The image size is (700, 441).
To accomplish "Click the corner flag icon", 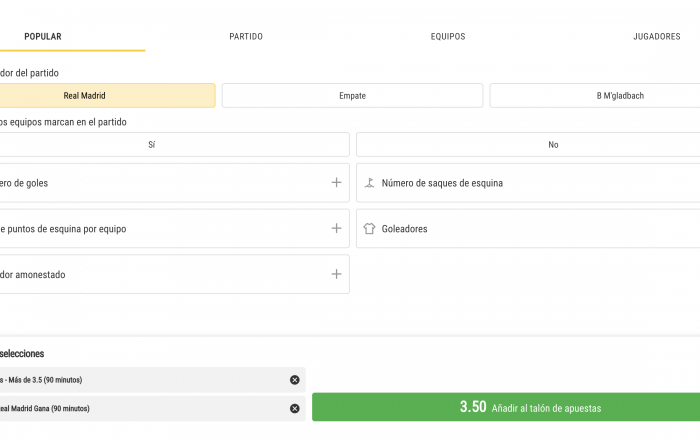I will coord(369,183).
